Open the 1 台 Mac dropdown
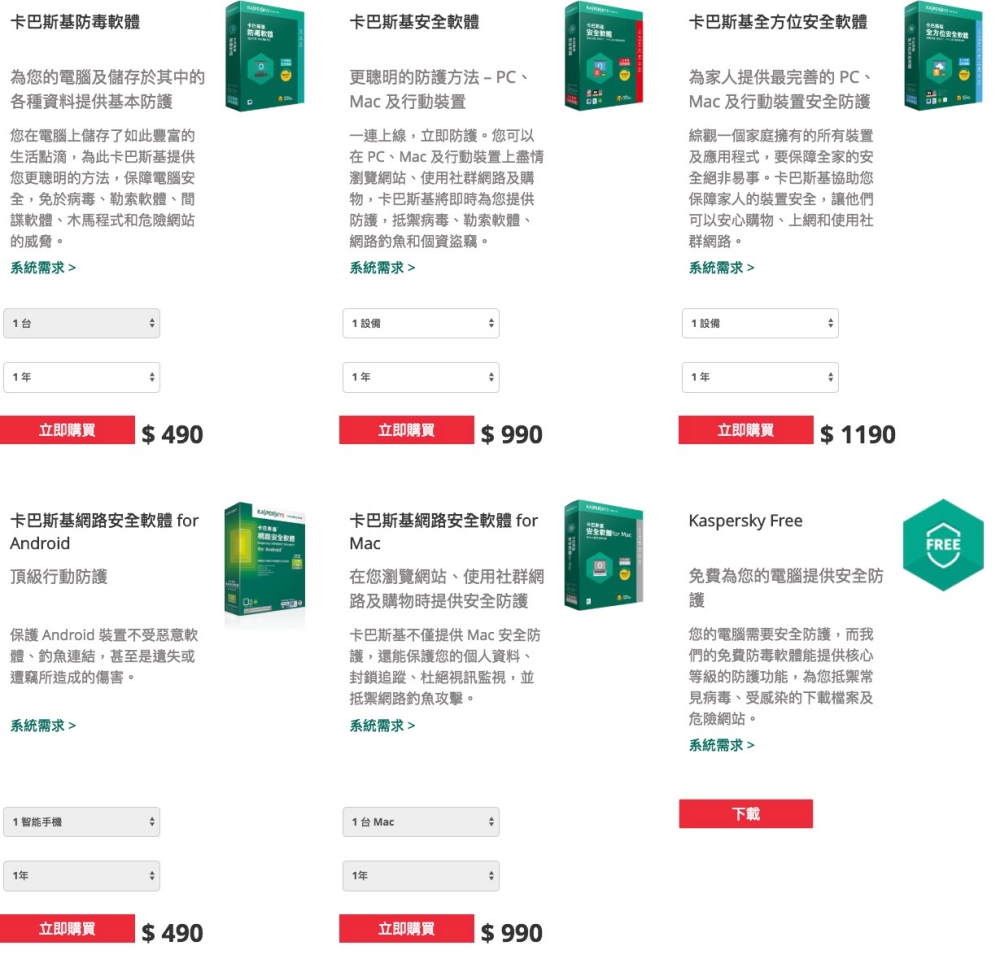The image size is (1000, 959). pyautogui.click(x=421, y=822)
